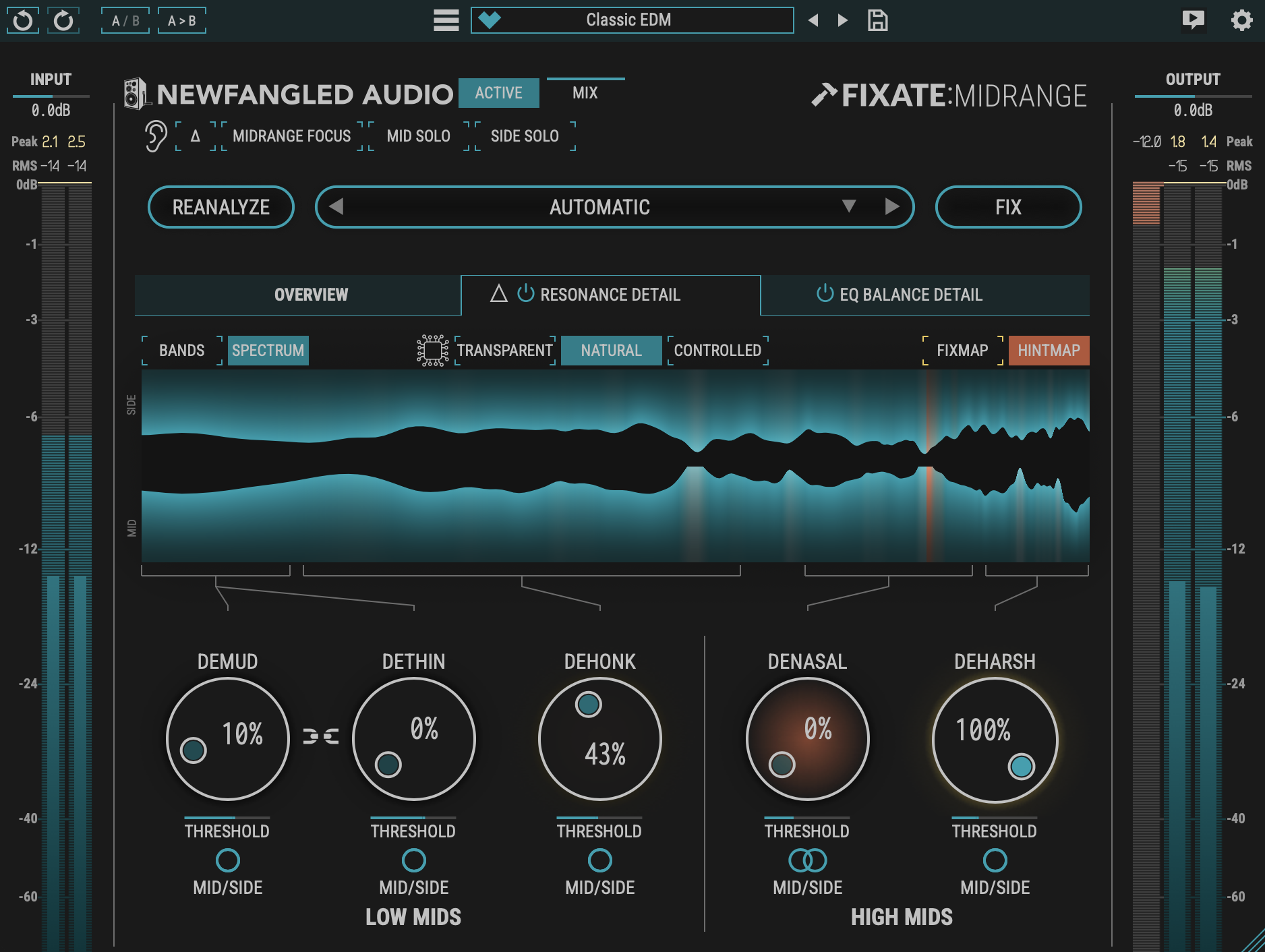Click the Resonance Detail delta triangle icon
Screen dimensions: 1265x952
498,294
